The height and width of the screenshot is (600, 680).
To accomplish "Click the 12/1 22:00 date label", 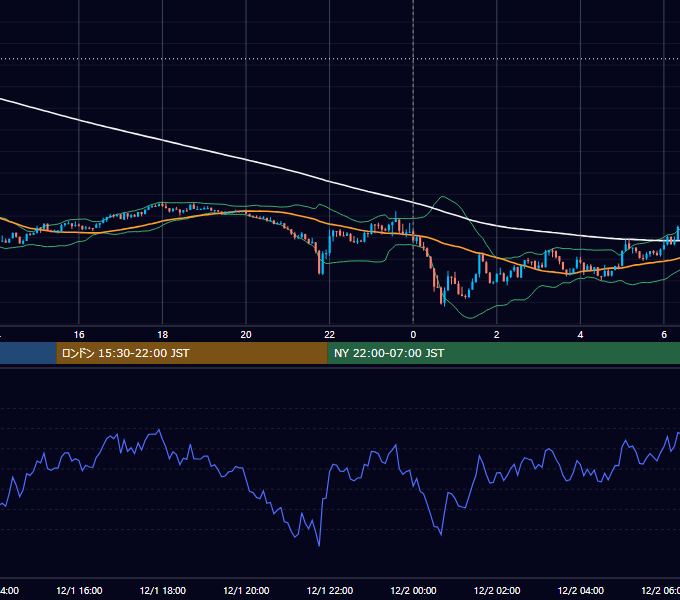I will tap(330, 590).
